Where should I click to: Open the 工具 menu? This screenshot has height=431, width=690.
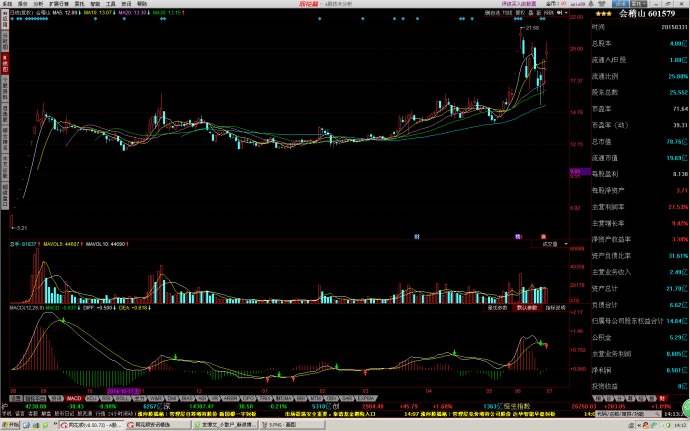(110, 4)
